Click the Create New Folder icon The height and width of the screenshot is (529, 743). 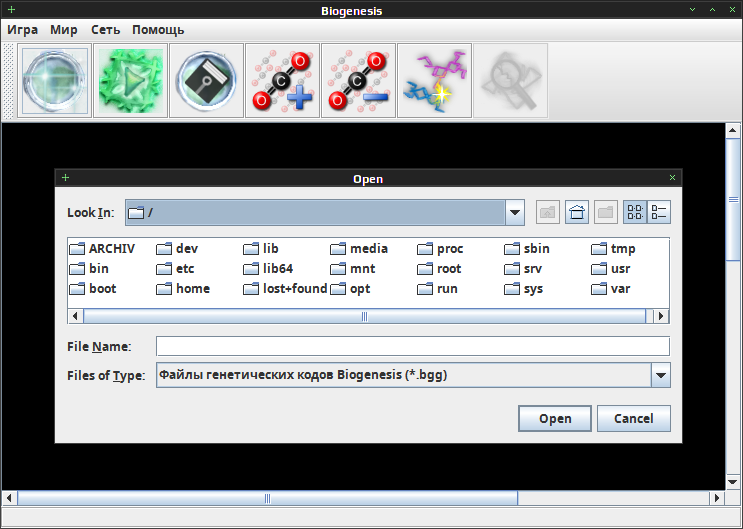(x=606, y=212)
